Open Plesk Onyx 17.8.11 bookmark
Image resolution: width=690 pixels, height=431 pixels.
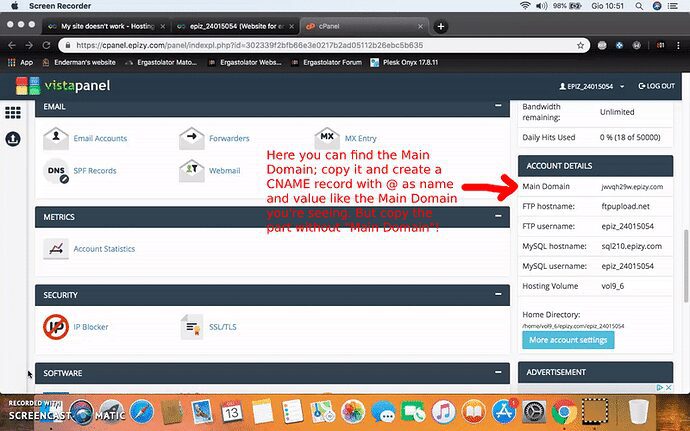tap(404, 63)
